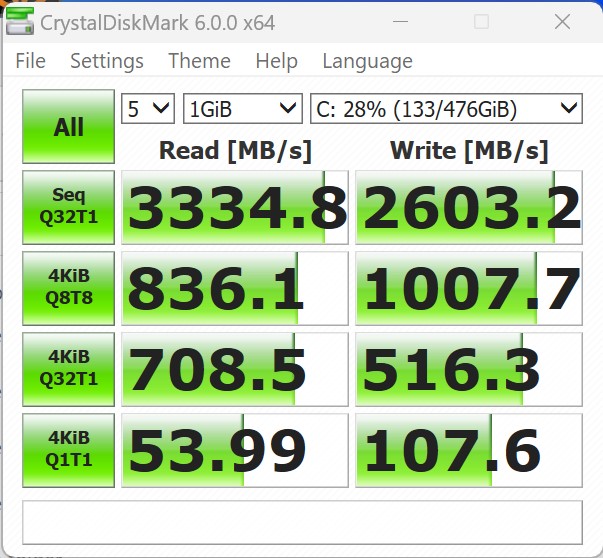Start the 4KiB Q8T8 test
The height and width of the screenshot is (558, 603).
68,288
